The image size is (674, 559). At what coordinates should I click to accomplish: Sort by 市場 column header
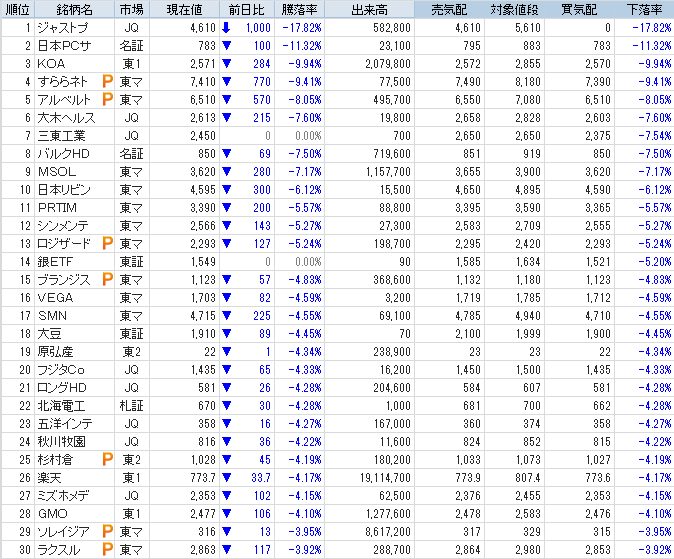point(132,9)
